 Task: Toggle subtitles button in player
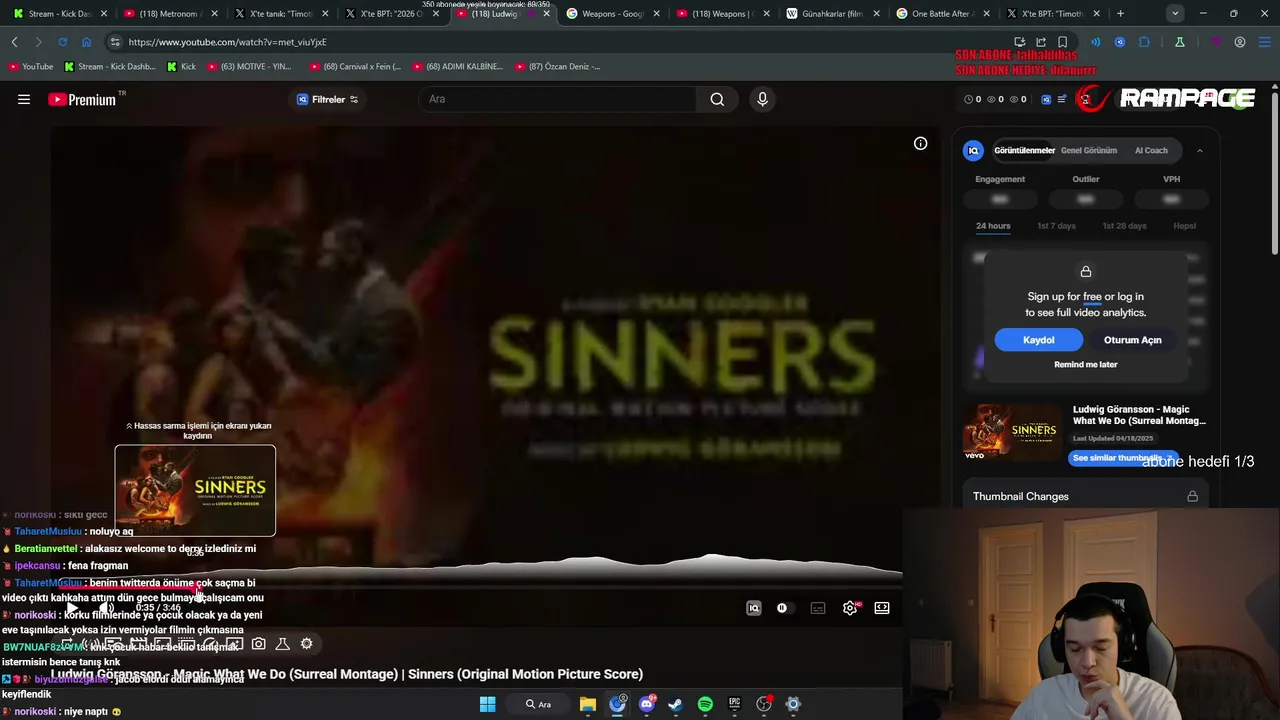(x=818, y=608)
